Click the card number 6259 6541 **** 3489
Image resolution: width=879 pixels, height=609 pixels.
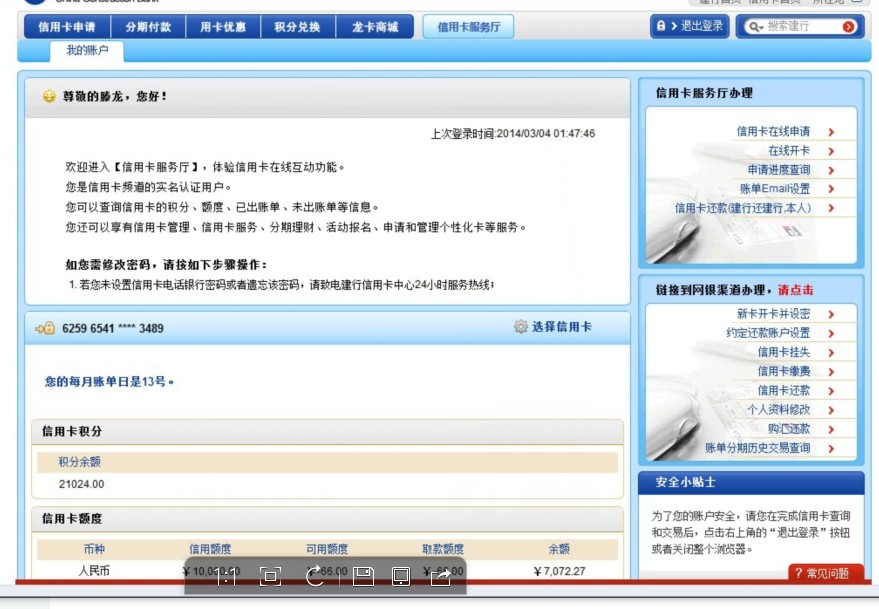click(113, 328)
